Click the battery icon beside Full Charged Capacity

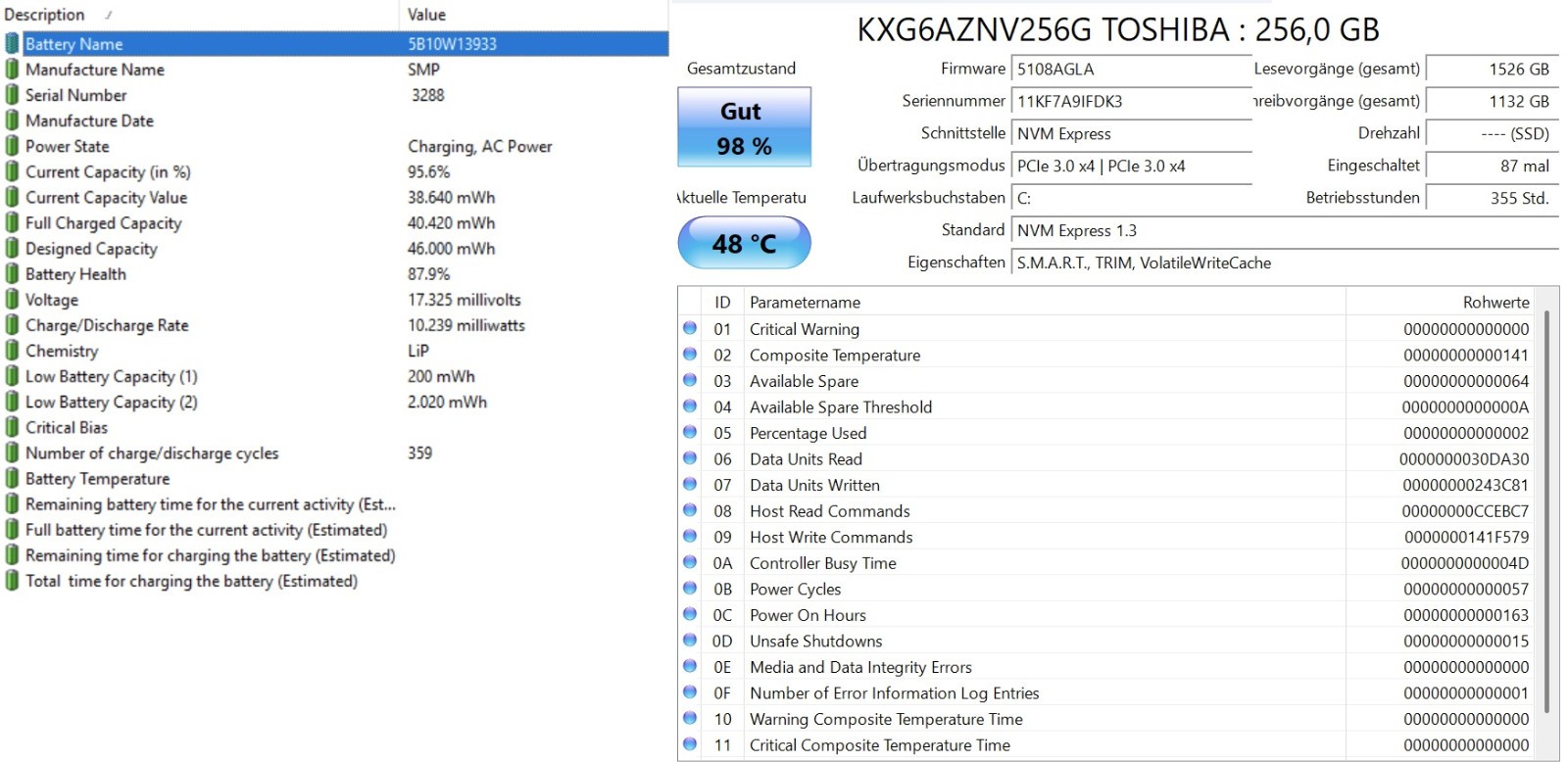(x=12, y=222)
